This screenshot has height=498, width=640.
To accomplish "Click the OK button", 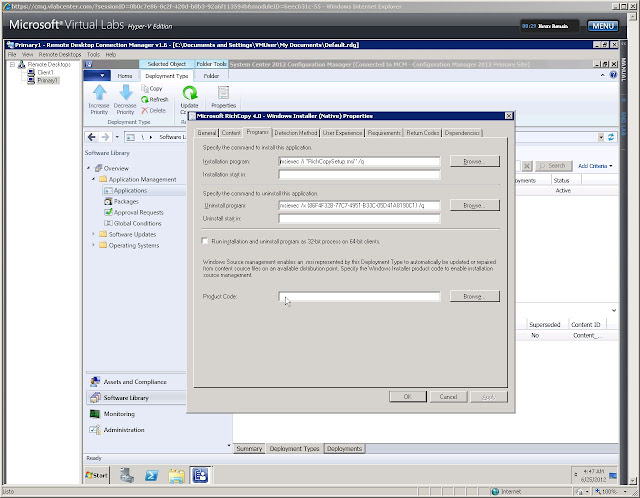I will [408, 397].
